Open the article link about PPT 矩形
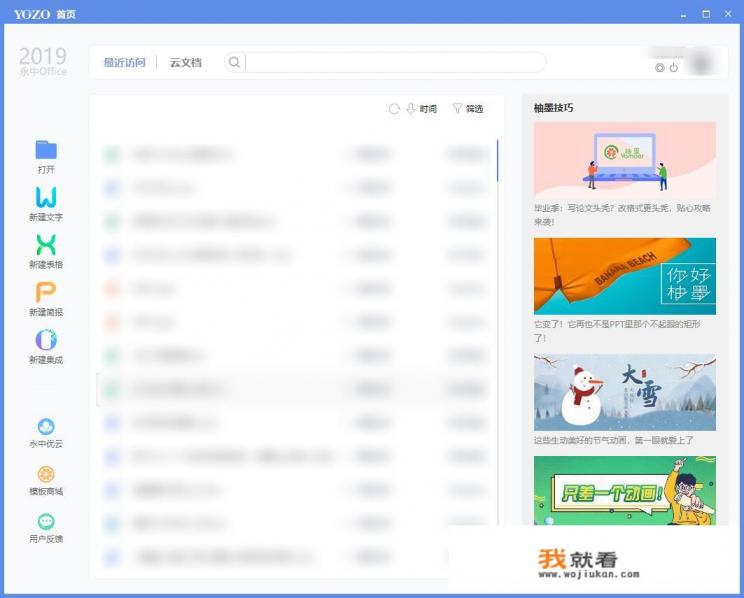744x598 pixels. 617,331
